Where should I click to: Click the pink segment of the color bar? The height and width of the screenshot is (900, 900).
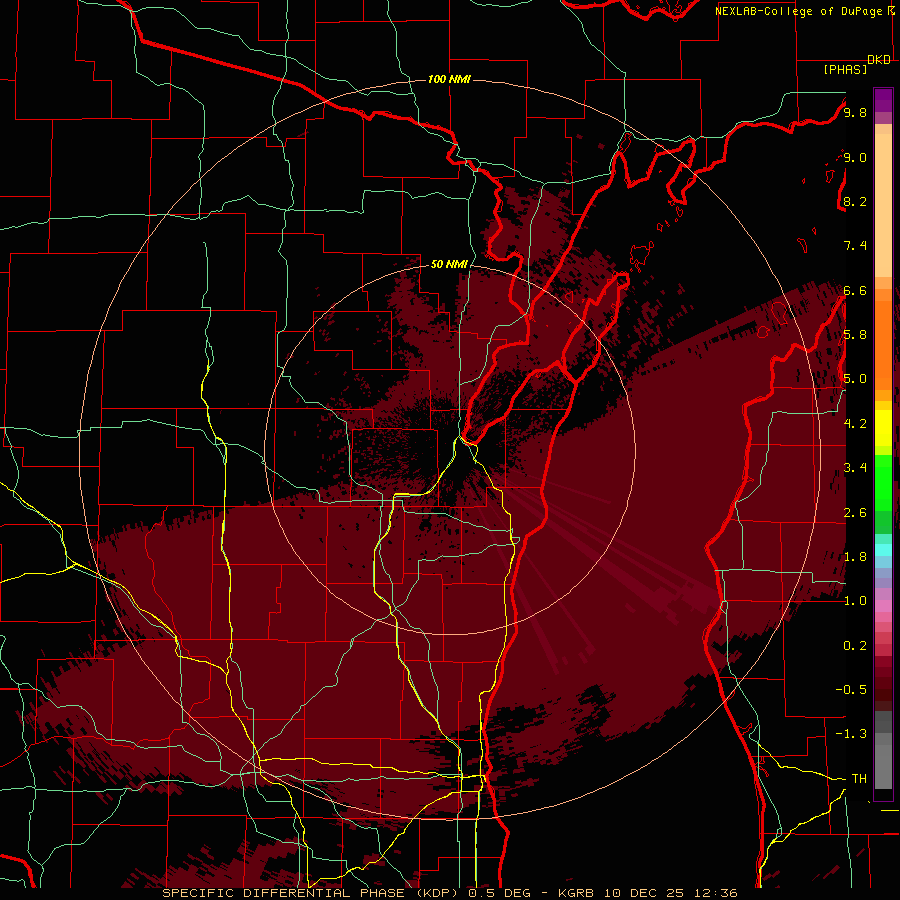(883, 606)
